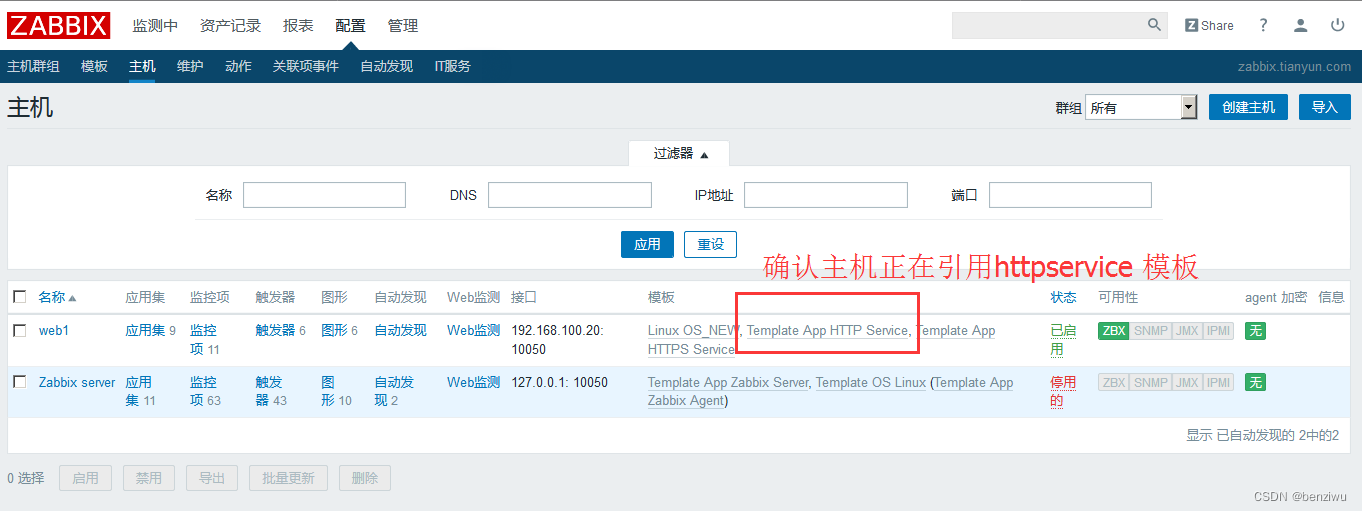Click SNMP badge in web1 row
The height and width of the screenshot is (511, 1362).
click(1151, 330)
